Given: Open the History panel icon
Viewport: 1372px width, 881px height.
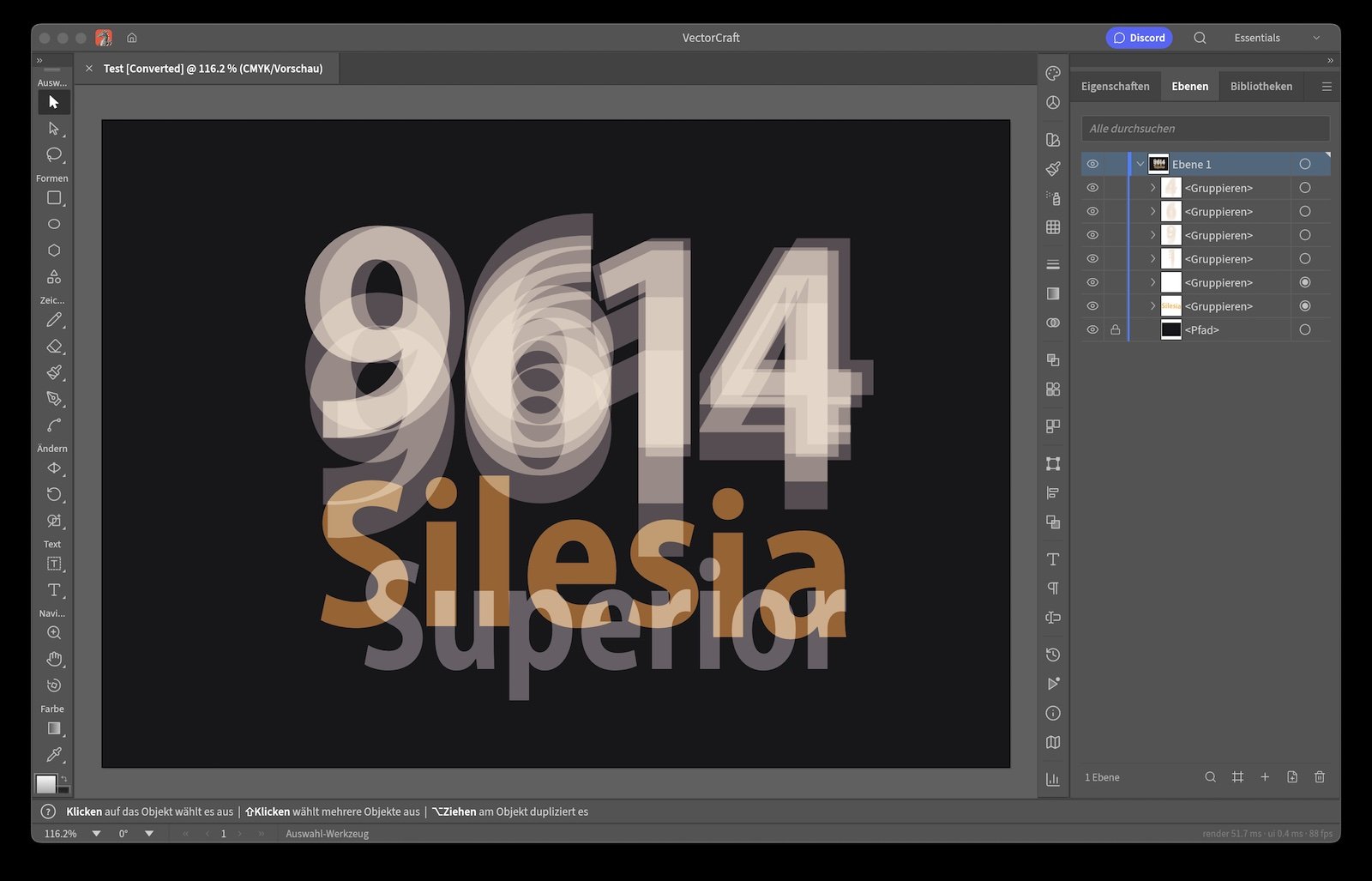Looking at the screenshot, I should click(1053, 655).
